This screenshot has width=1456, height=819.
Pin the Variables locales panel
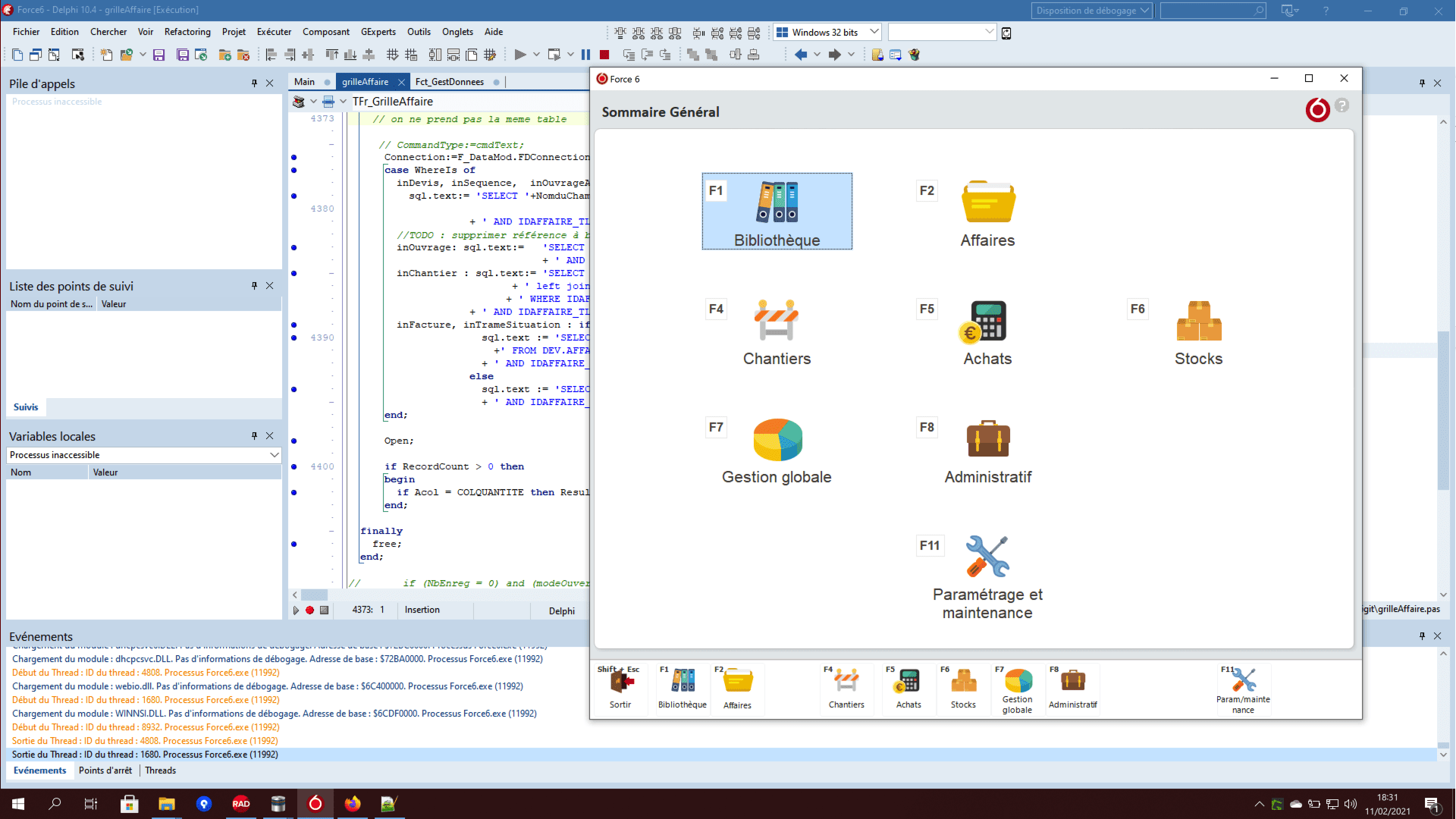click(254, 436)
